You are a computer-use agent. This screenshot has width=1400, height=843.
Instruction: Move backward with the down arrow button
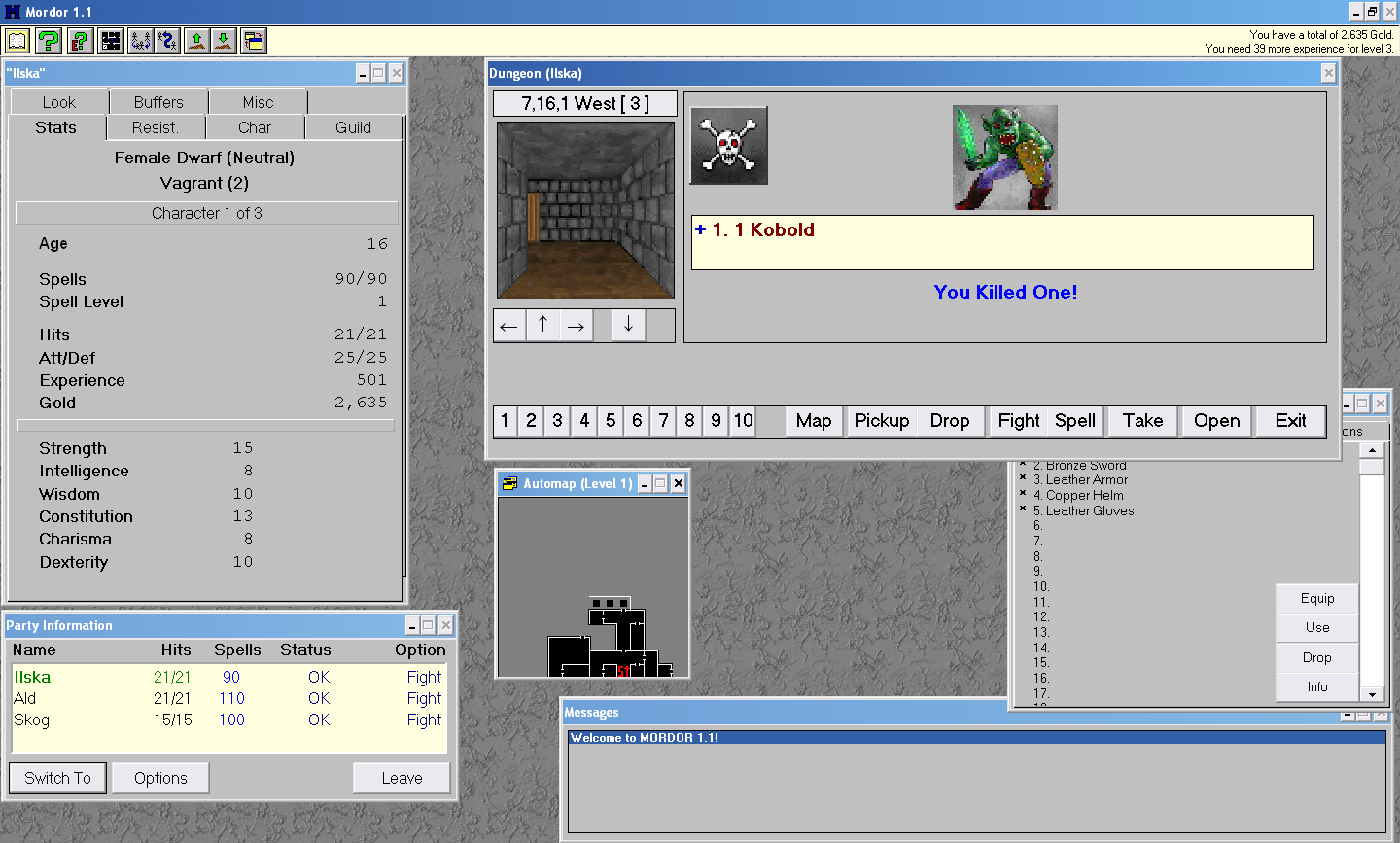point(628,326)
